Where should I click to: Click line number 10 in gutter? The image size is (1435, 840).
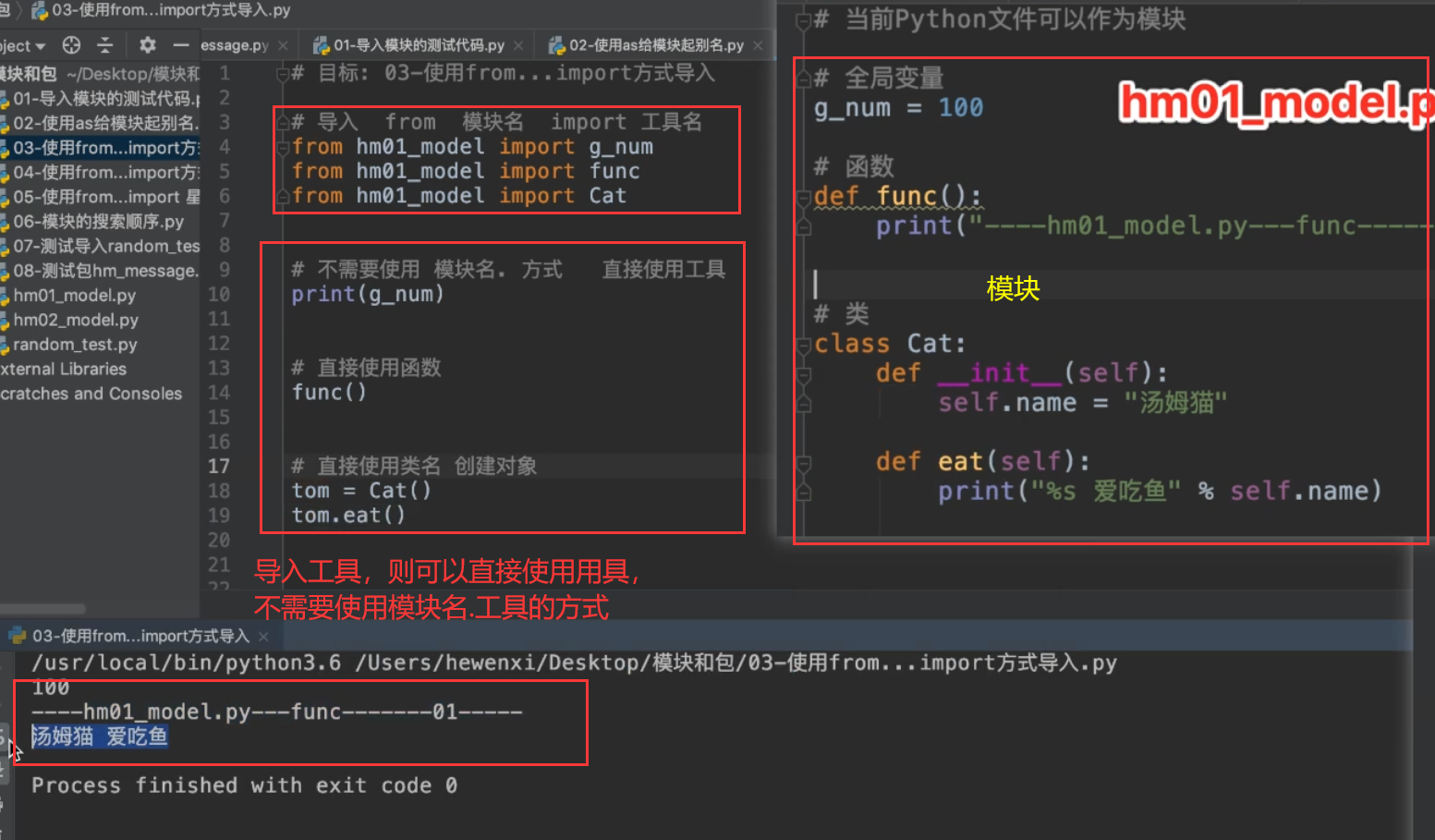pyautogui.click(x=219, y=295)
